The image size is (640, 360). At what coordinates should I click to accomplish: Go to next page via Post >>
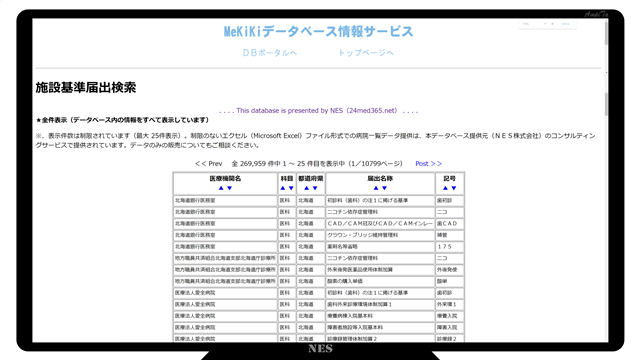(429, 164)
